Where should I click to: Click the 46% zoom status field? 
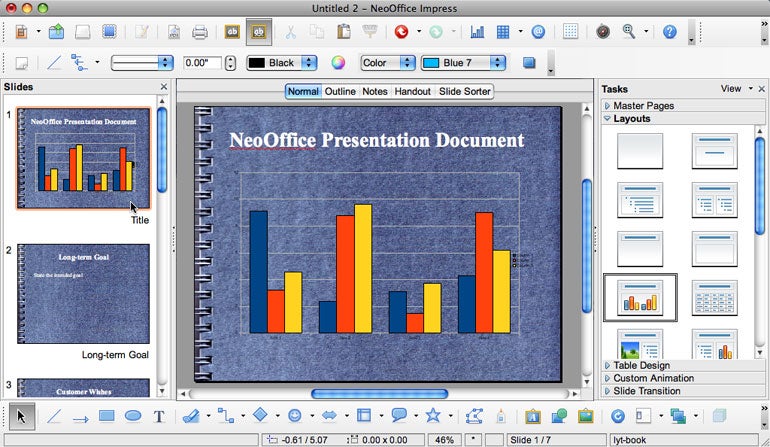444,440
